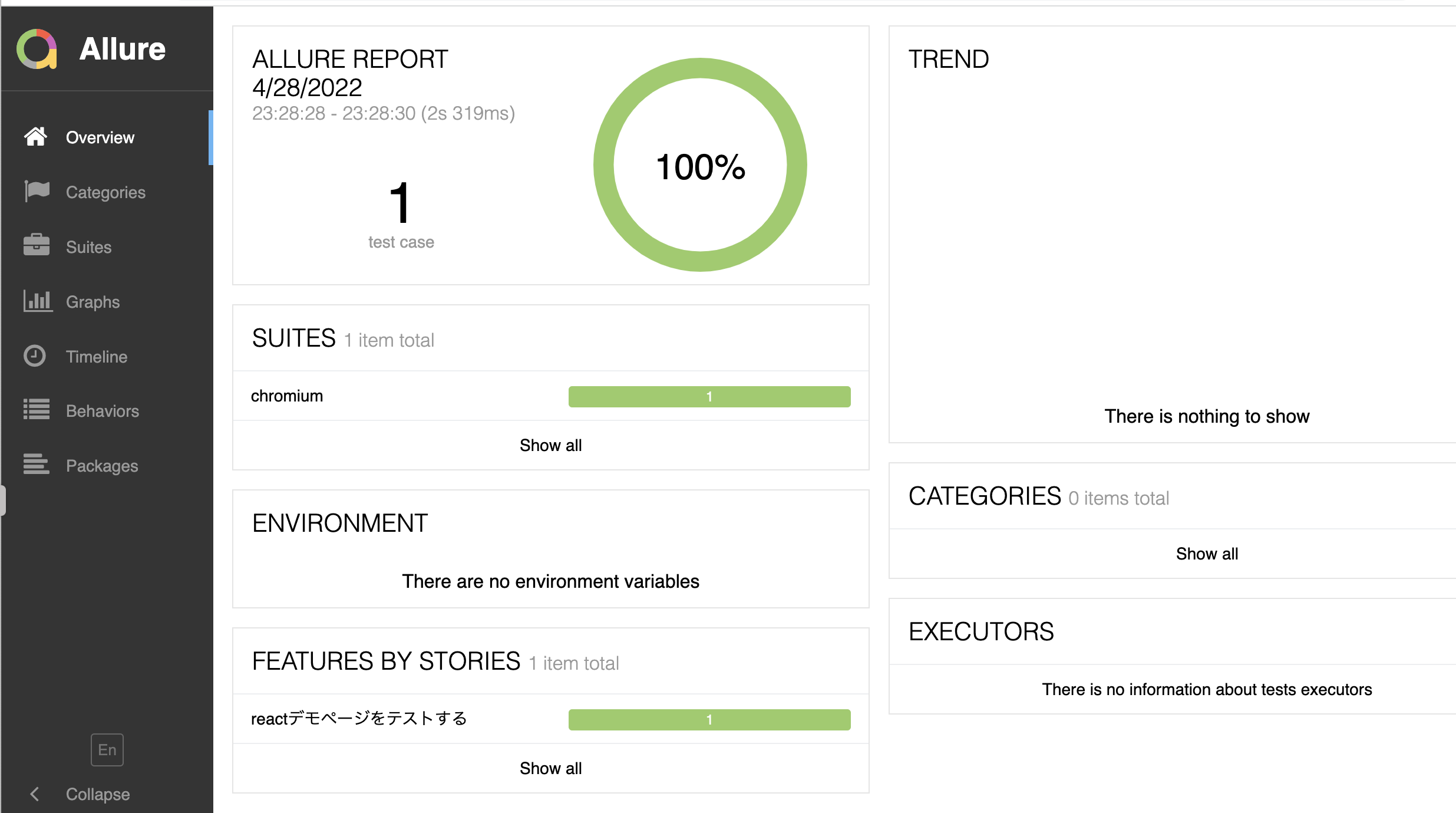This screenshot has width=1456, height=813.
Task: Click the Allure logo icon
Action: pos(37,49)
